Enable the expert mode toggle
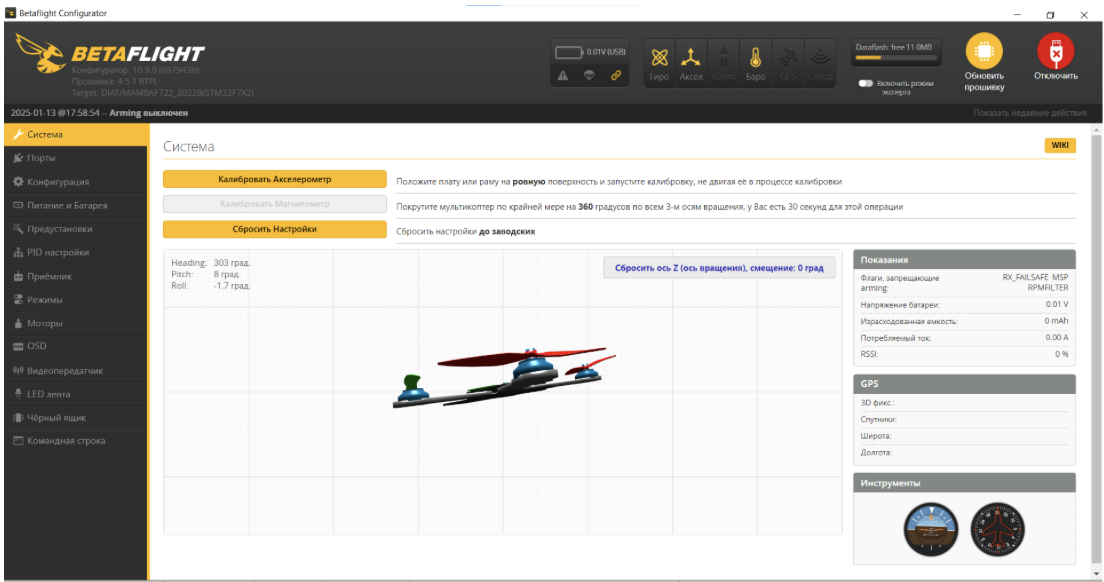The height and width of the screenshot is (582, 1104). pyautogui.click(x=866, y=84)
